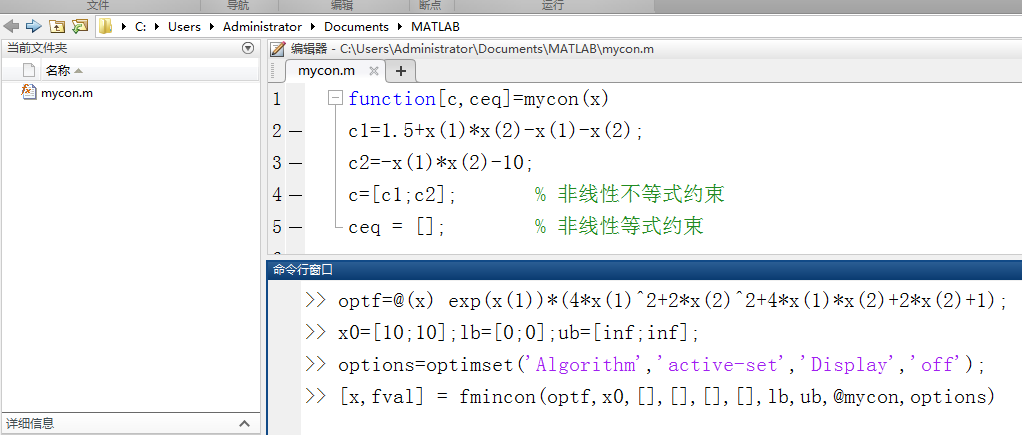Go forward with the blue arrow

coord(34,27)
